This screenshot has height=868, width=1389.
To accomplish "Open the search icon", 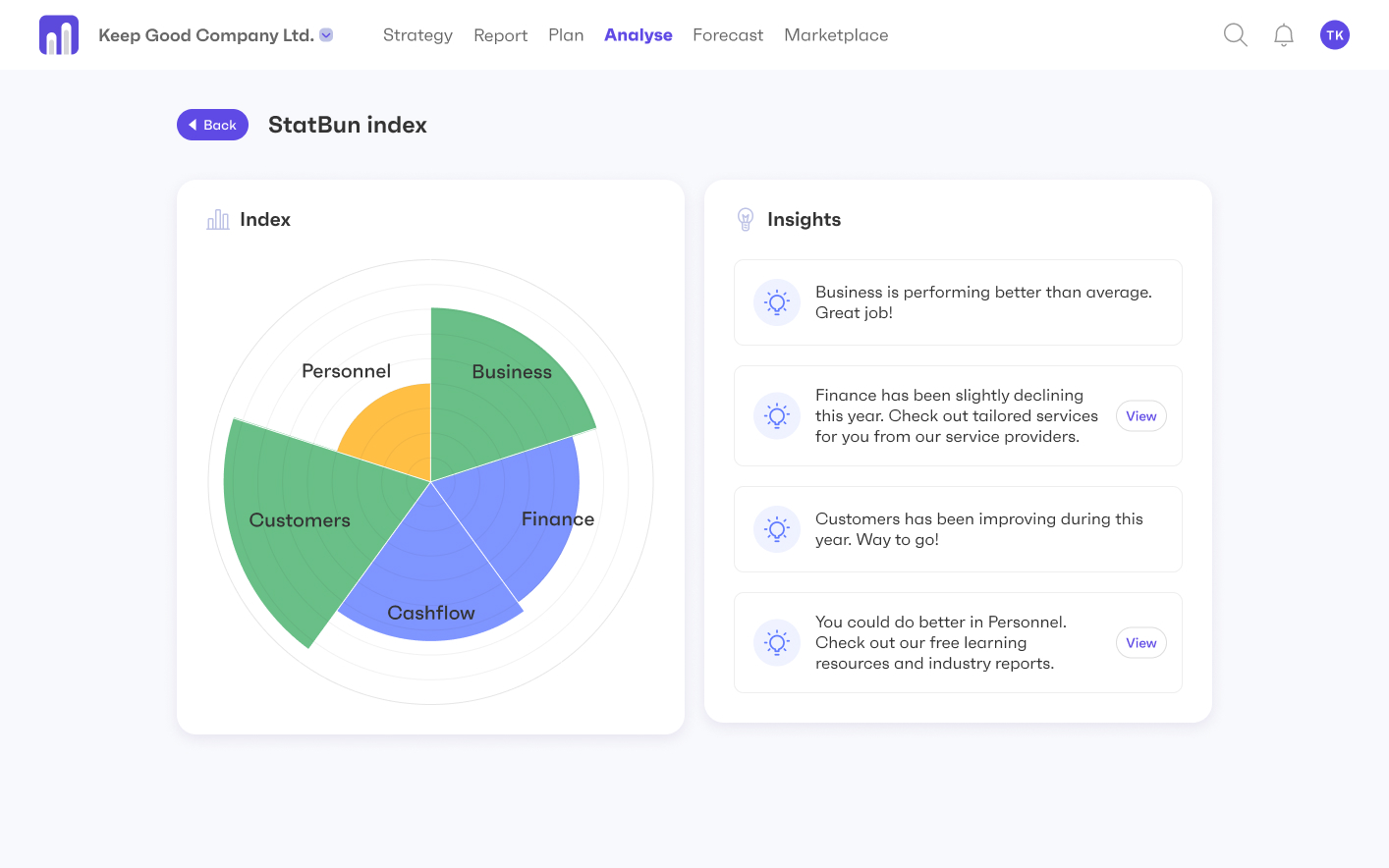I will point(1235,35).
